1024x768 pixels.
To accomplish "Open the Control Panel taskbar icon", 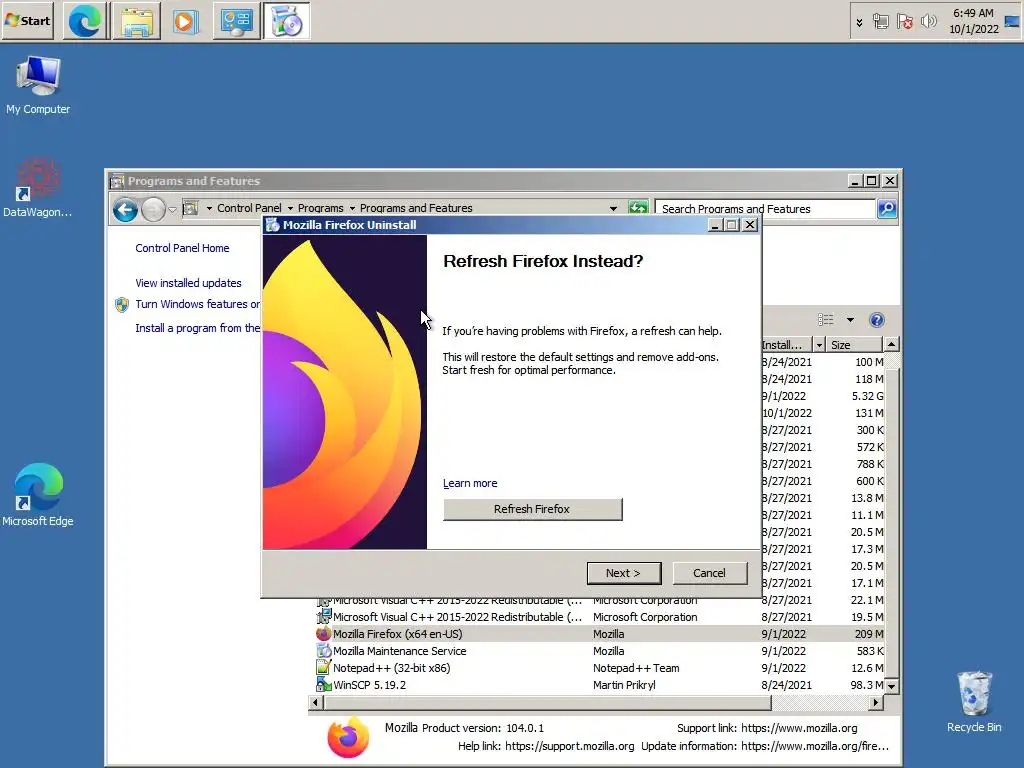I will click(x=236, y=22).
